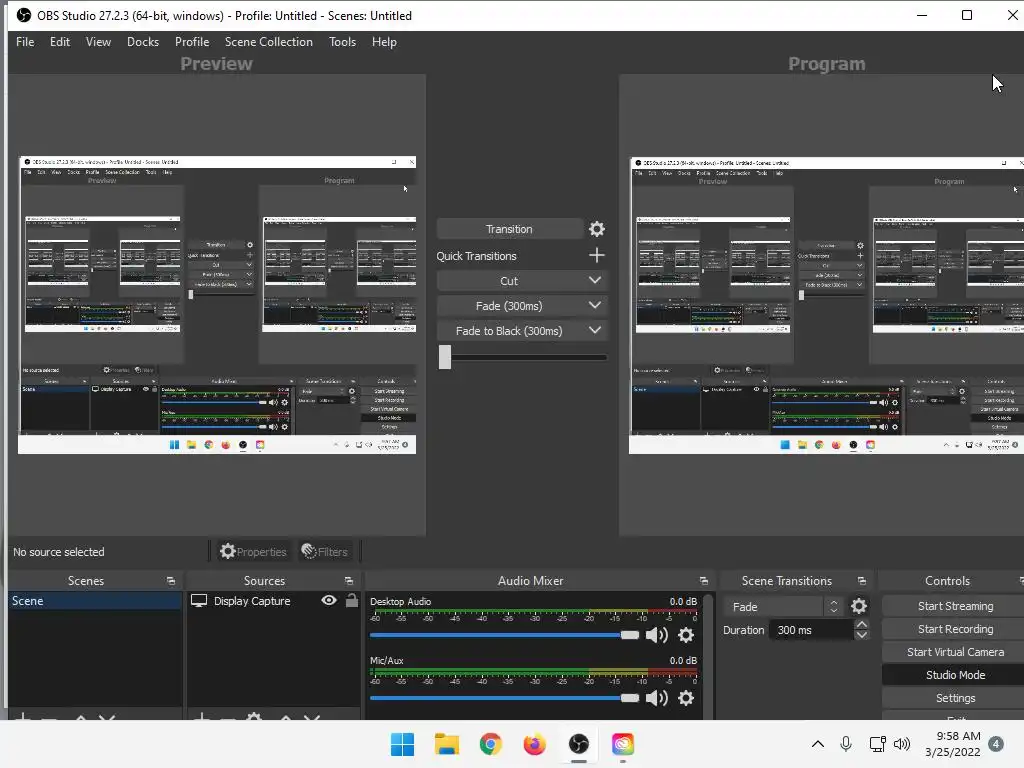
Task: Click the Transition button
Action: tap(509, 229)
